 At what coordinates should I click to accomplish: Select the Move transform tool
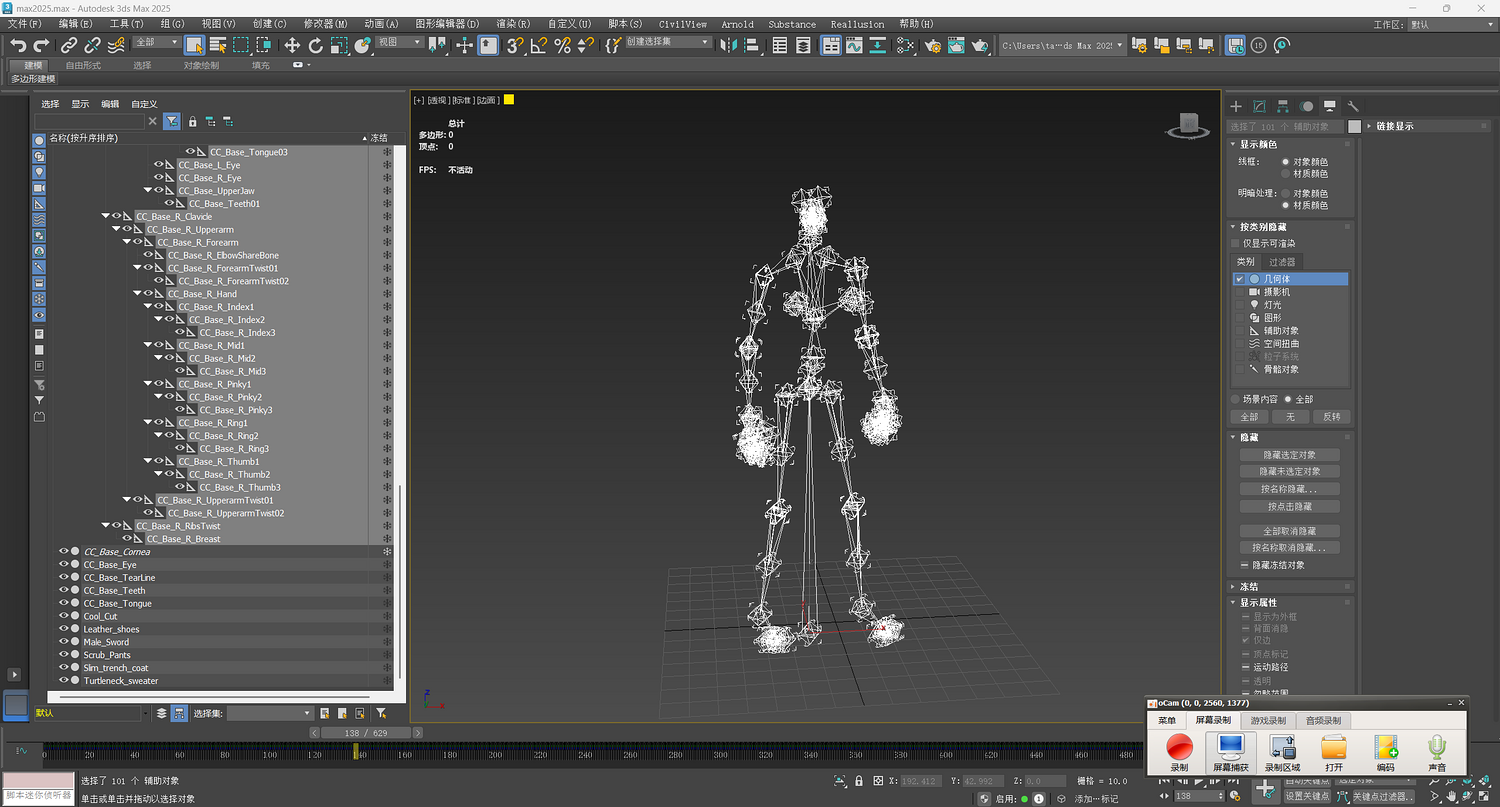[x=292, y=45]
